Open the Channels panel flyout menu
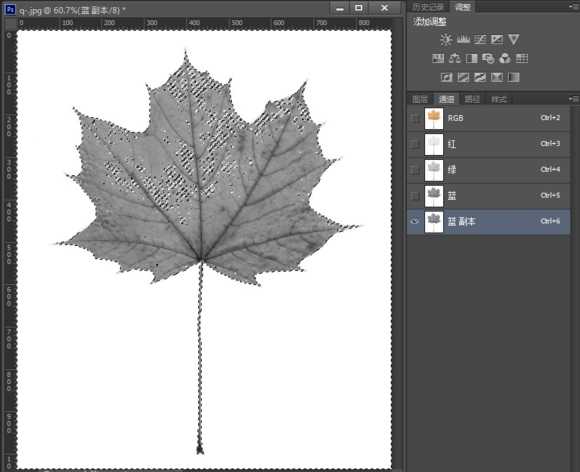Viewport: 580px width, 472px height. (x=573, y=99)
